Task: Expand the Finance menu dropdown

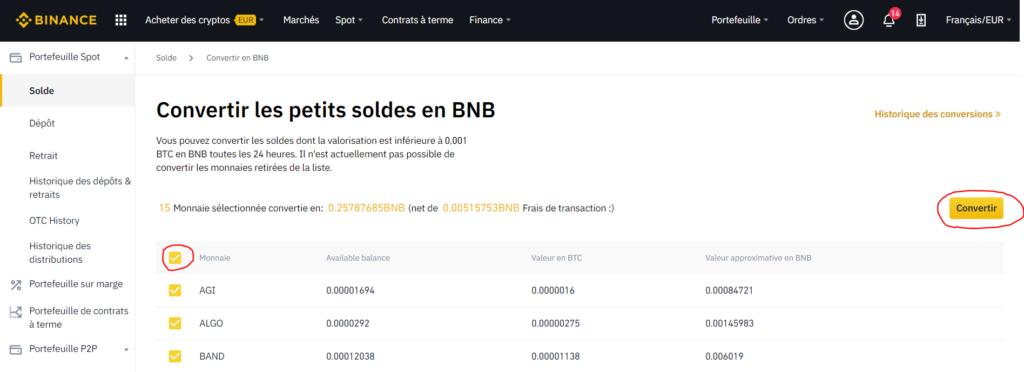Action: click(x=490, y=20)
